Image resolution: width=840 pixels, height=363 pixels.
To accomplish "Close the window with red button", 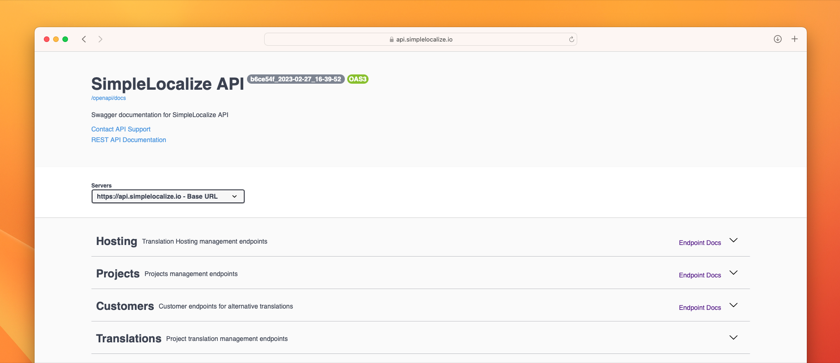I will 47,39.
